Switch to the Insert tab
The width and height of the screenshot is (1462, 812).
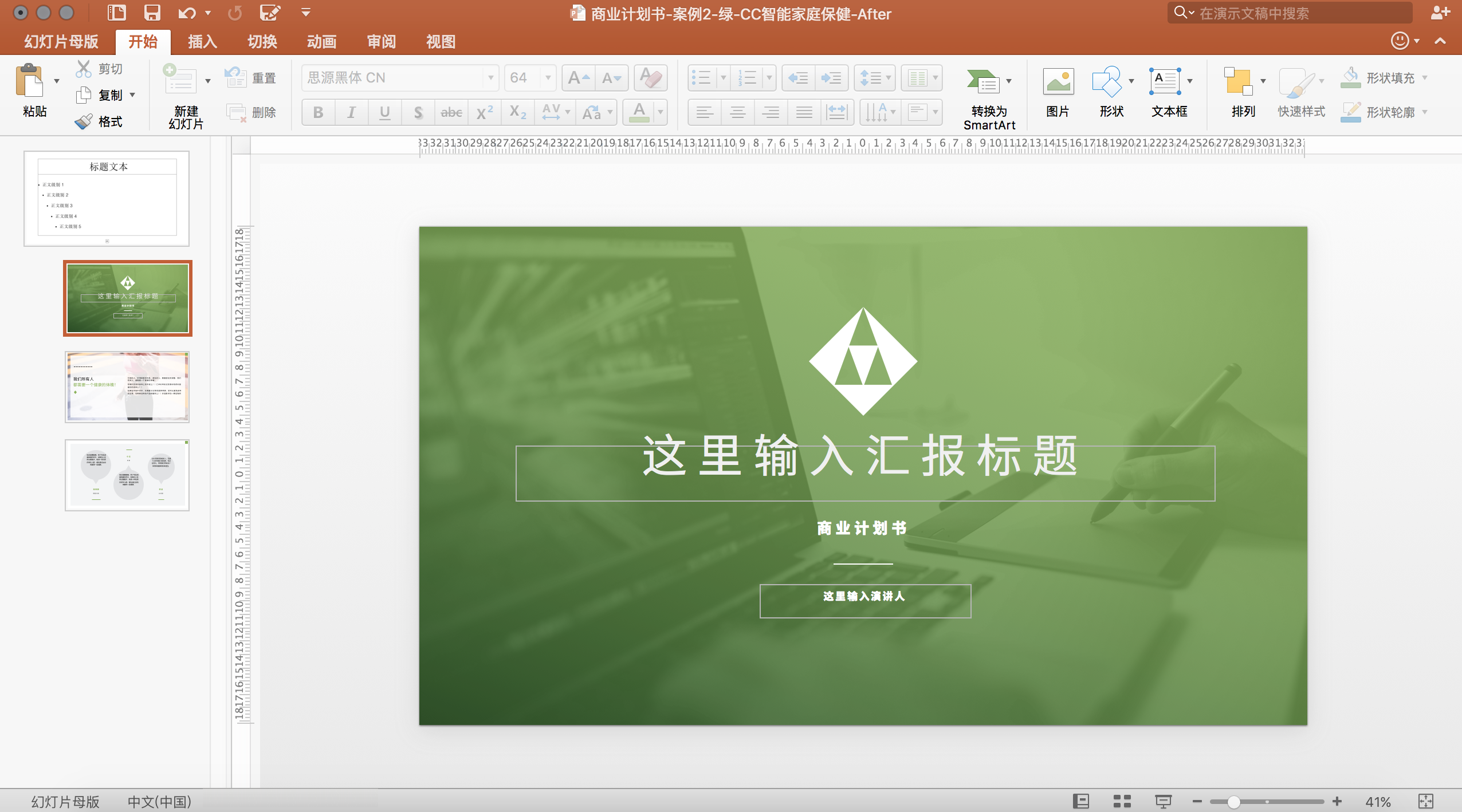coord(202,42)
